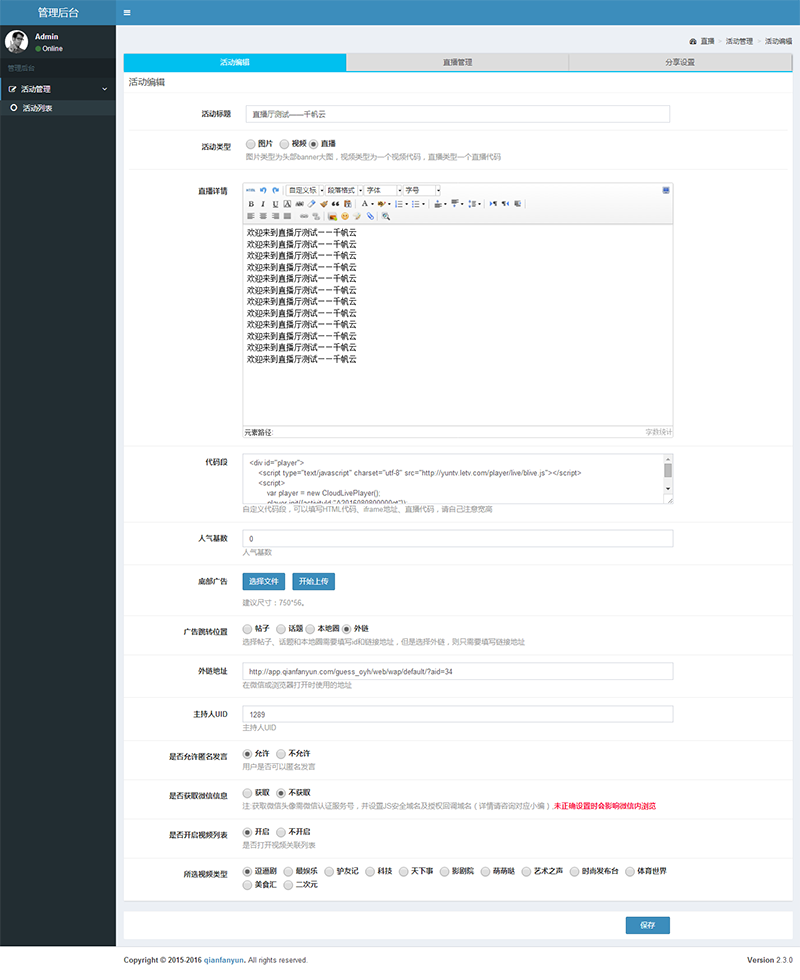This screenshot has width=800, height=980.
Task: Open 活动管理 in the breadcrumb
Action: [739, 41]
